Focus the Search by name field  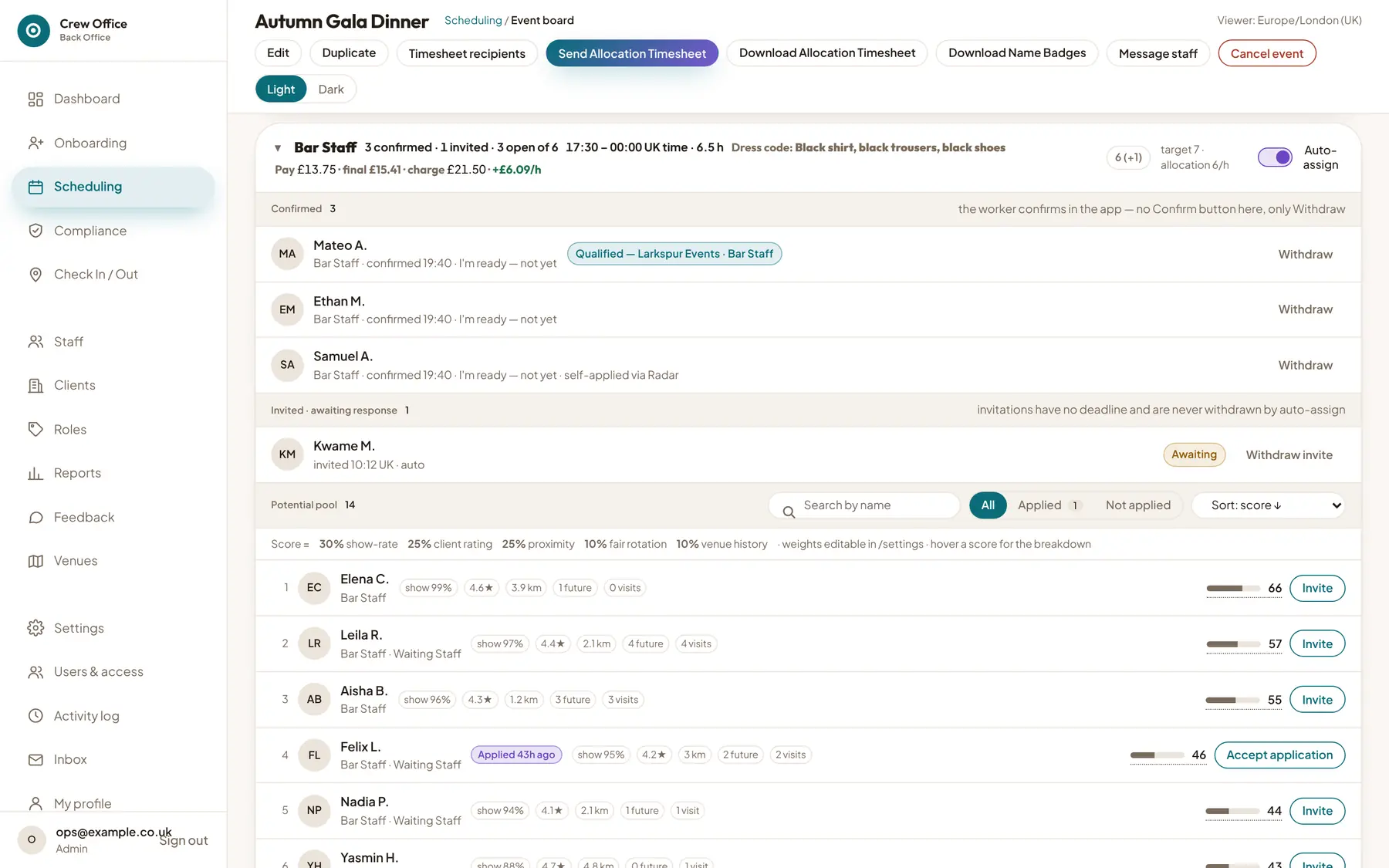point(864,505)
